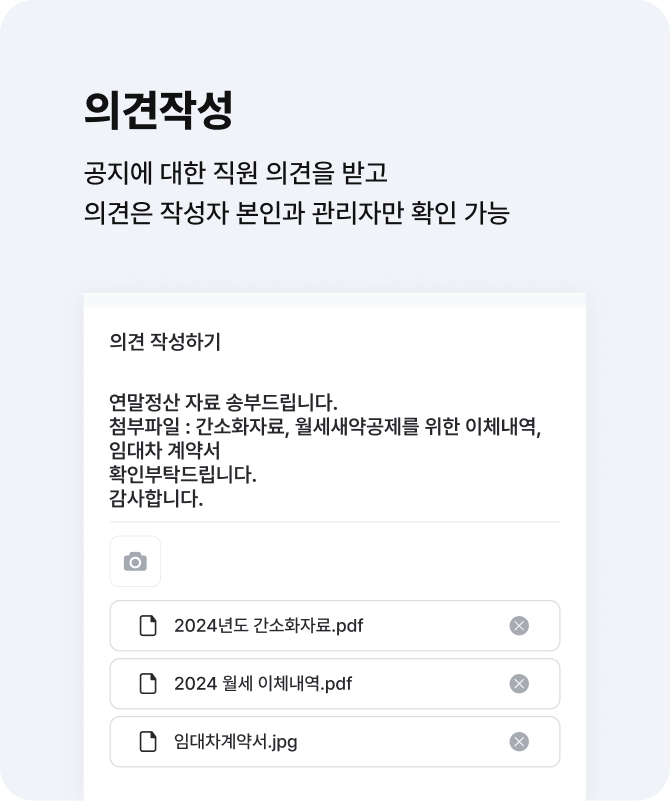Viewport: 670px width, 801px height.
Task: Place cursor on 연말정산 자료 송부드립니다 line
Action: coord(223,403)
